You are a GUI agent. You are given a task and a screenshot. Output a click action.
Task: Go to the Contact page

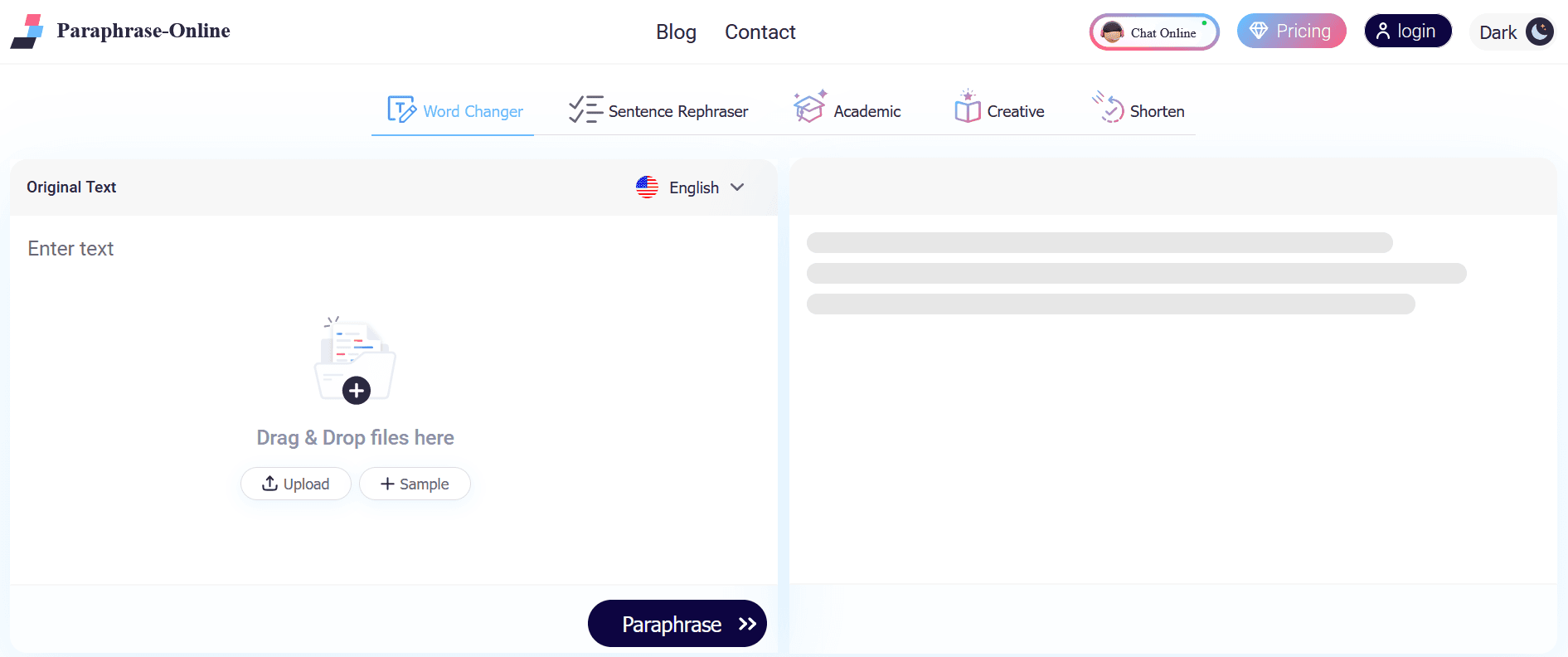[x=760, y=32]
